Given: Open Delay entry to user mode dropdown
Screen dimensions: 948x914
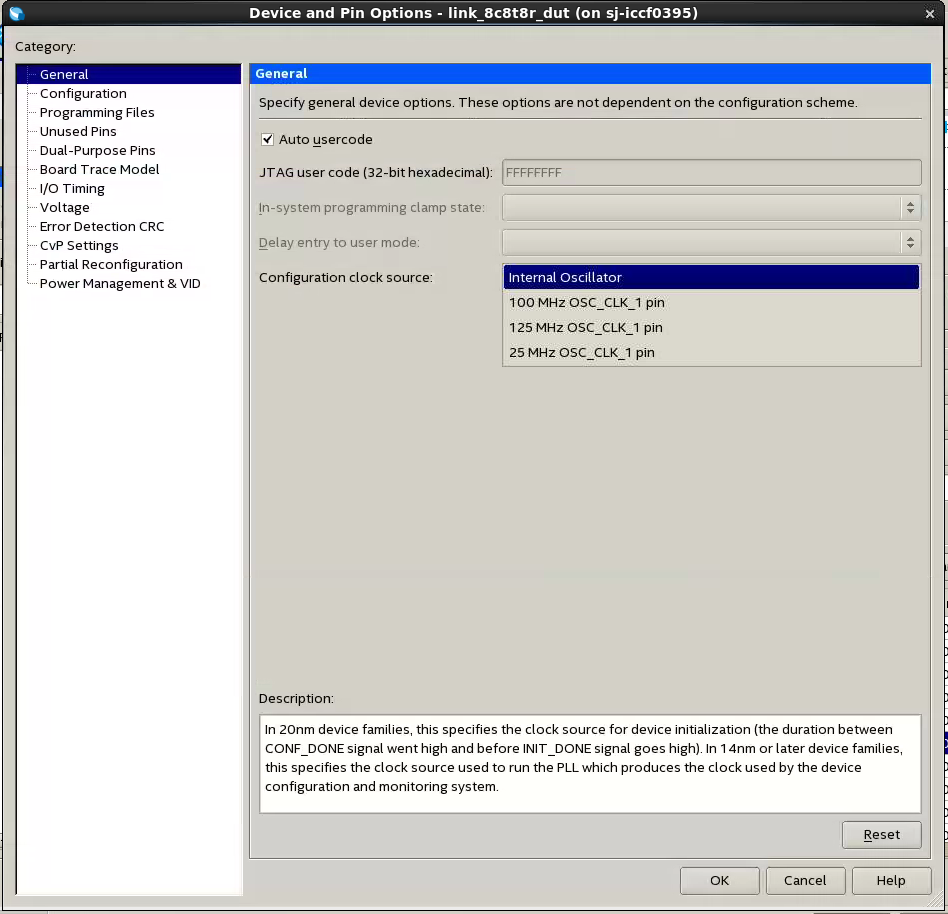Looking at the screenshot, I should [712, 243].
